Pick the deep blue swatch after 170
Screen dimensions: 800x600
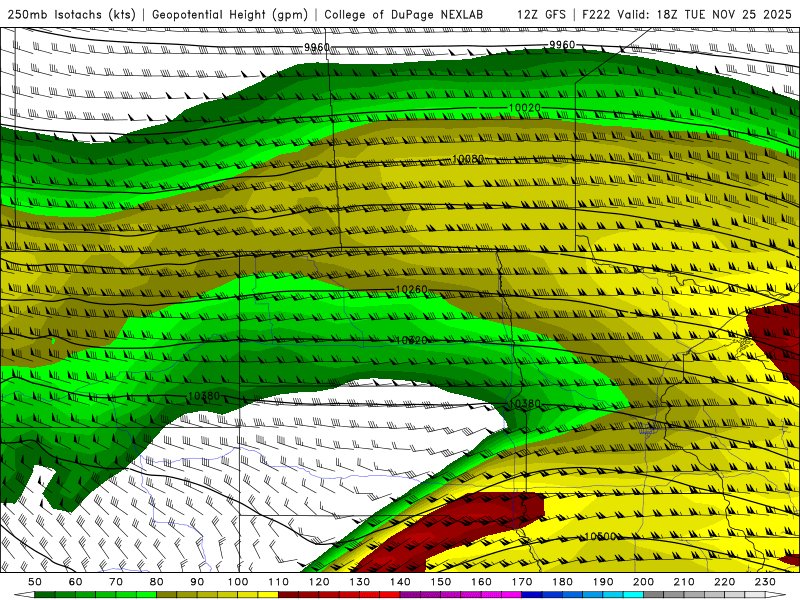532,595
